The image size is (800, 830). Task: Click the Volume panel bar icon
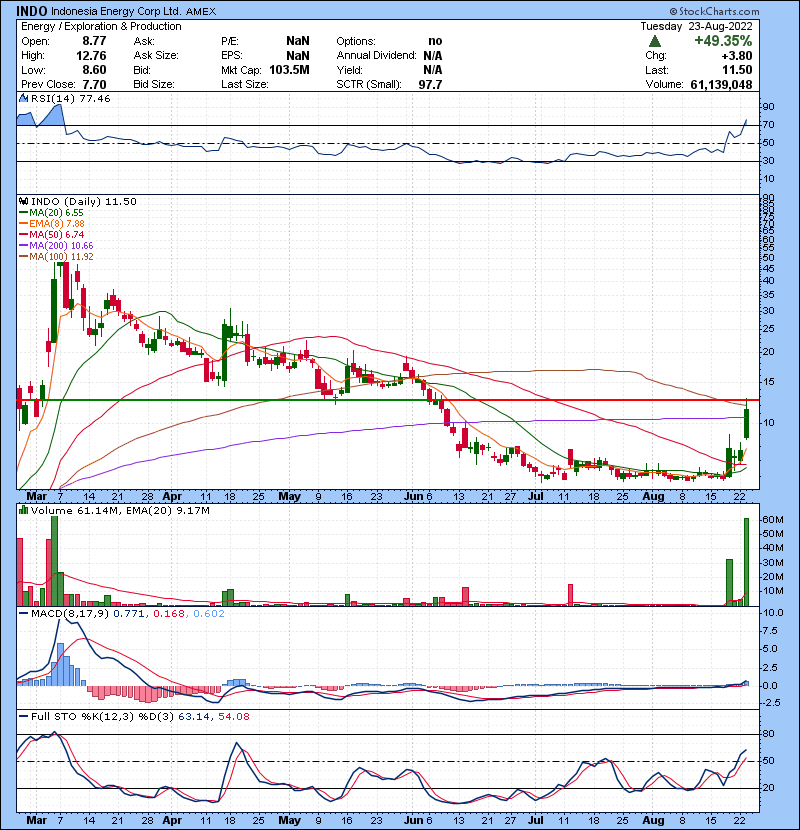click(x=23, y=510)
